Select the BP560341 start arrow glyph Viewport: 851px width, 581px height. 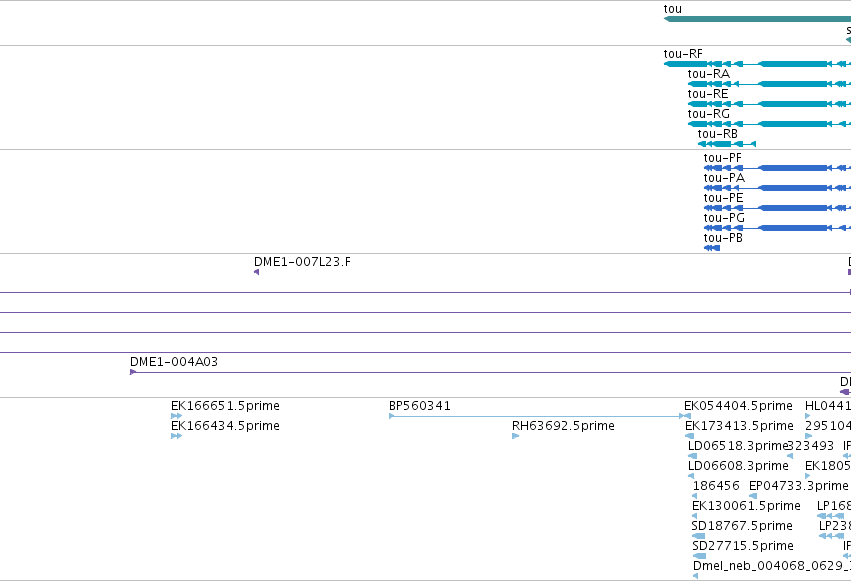392,416
